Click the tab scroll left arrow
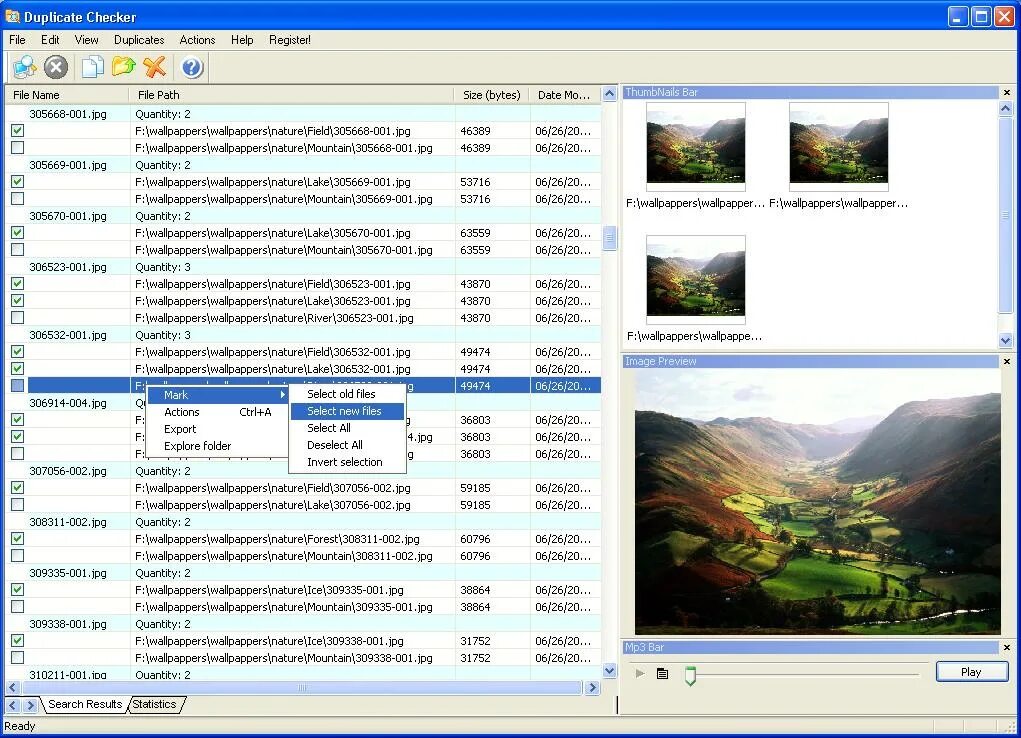Image resolution: width=1021 pixels, height=738 pixels. (x=13, y=705)
